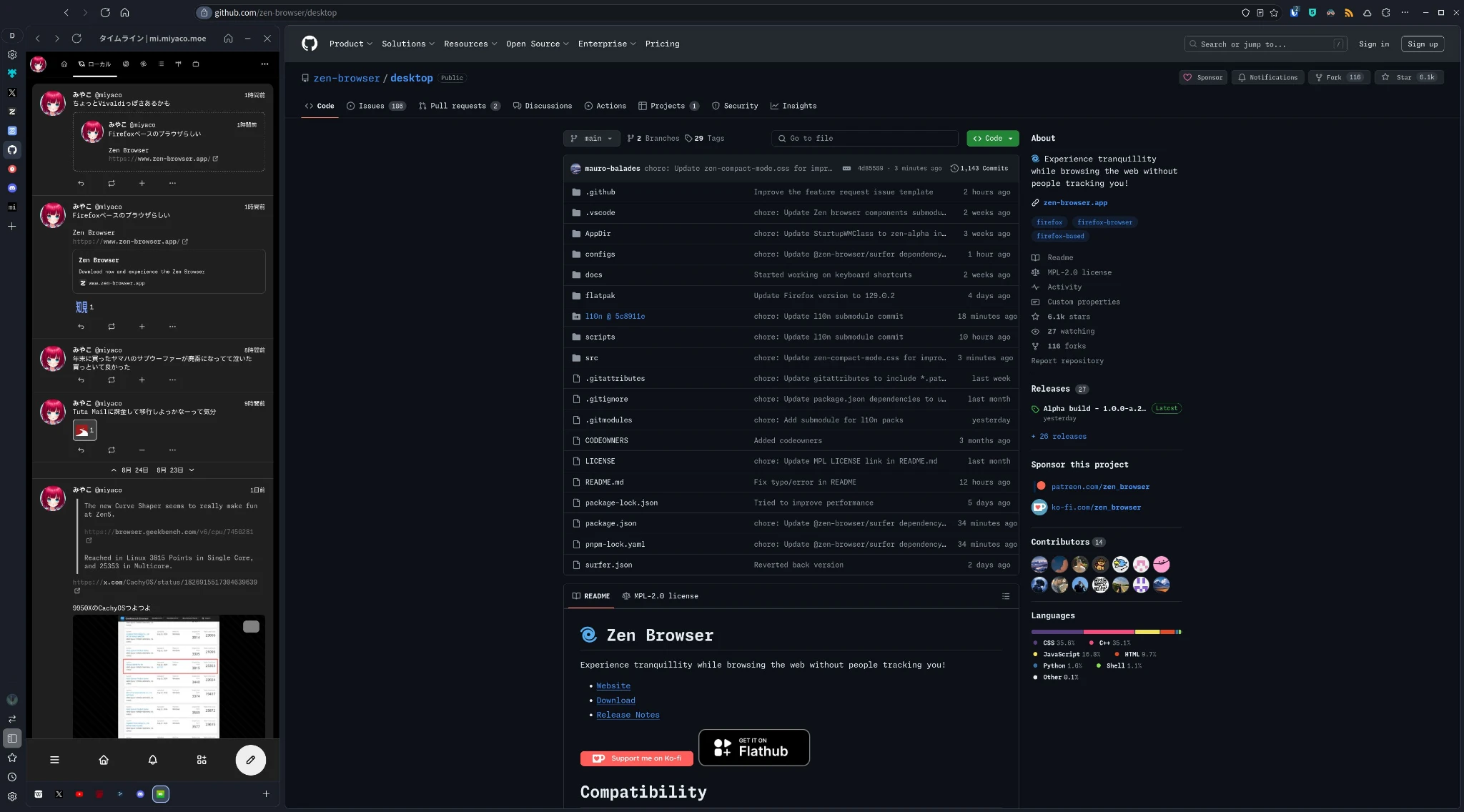The height and width of the screenshot is (812, 1464).
Task: Open the Discord pinned tab in left sidebar
Action: (12, 188)
